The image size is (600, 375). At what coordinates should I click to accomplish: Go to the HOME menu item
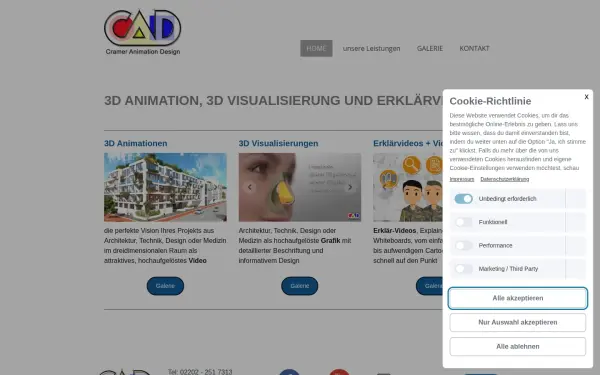pos(316,48)
